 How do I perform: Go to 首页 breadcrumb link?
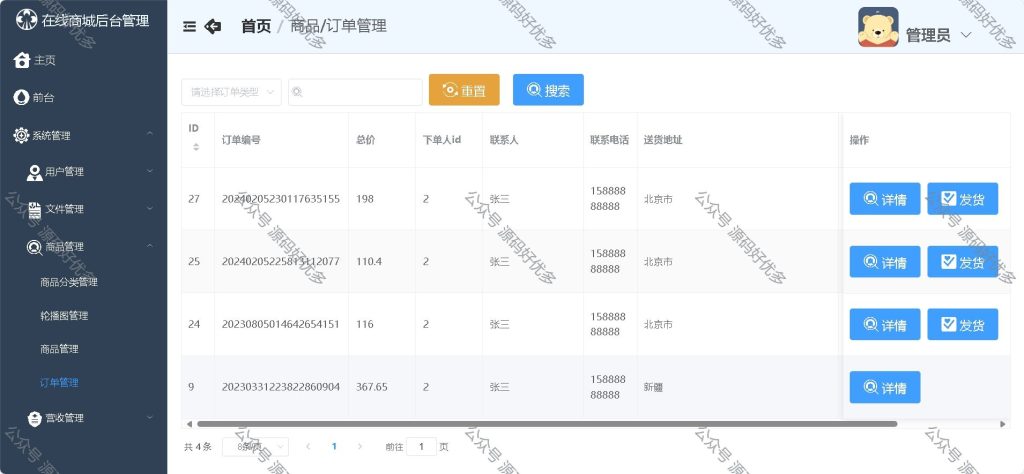256,26
